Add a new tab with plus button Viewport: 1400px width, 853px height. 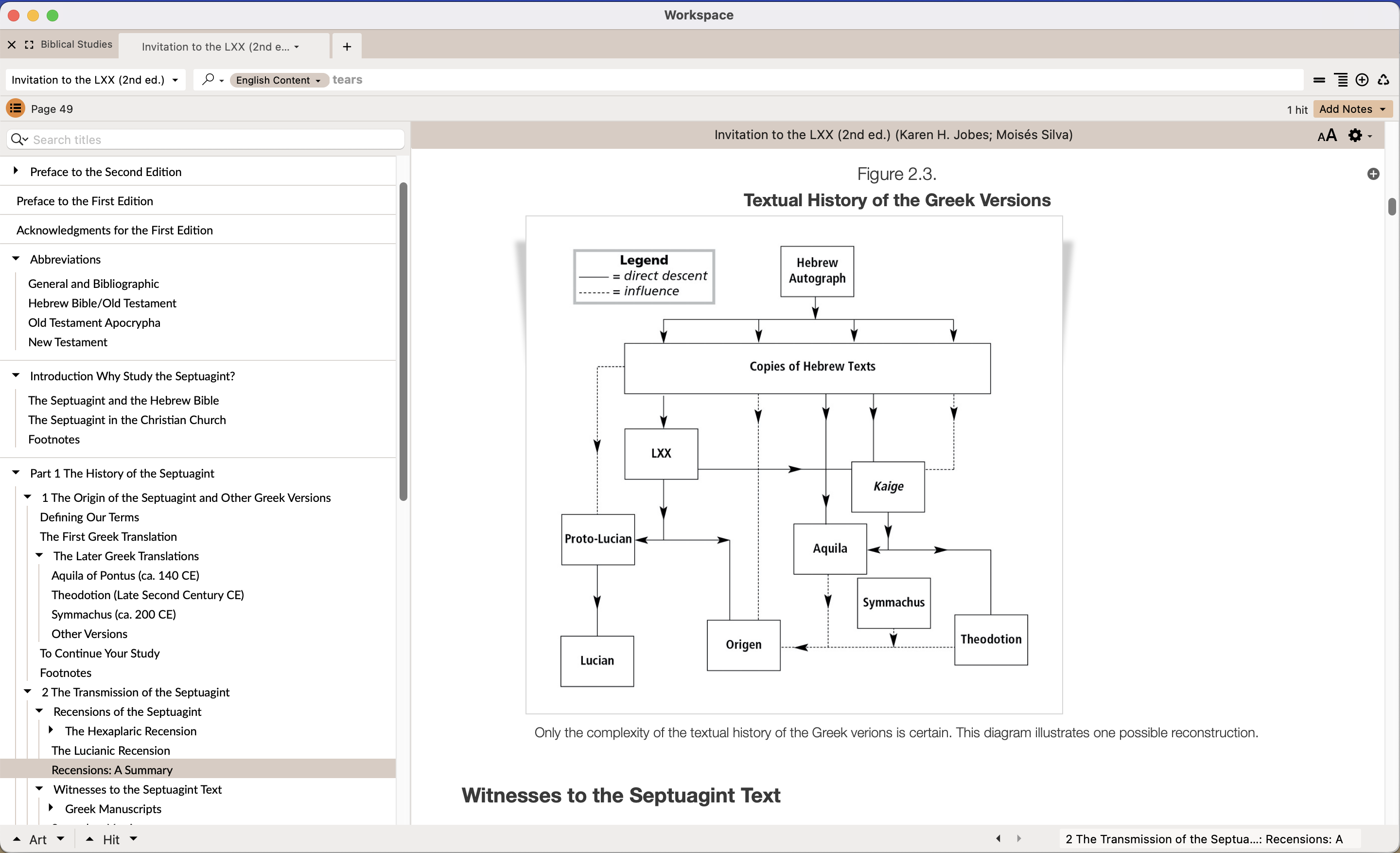pyautogui.click(x=347, y=47)
